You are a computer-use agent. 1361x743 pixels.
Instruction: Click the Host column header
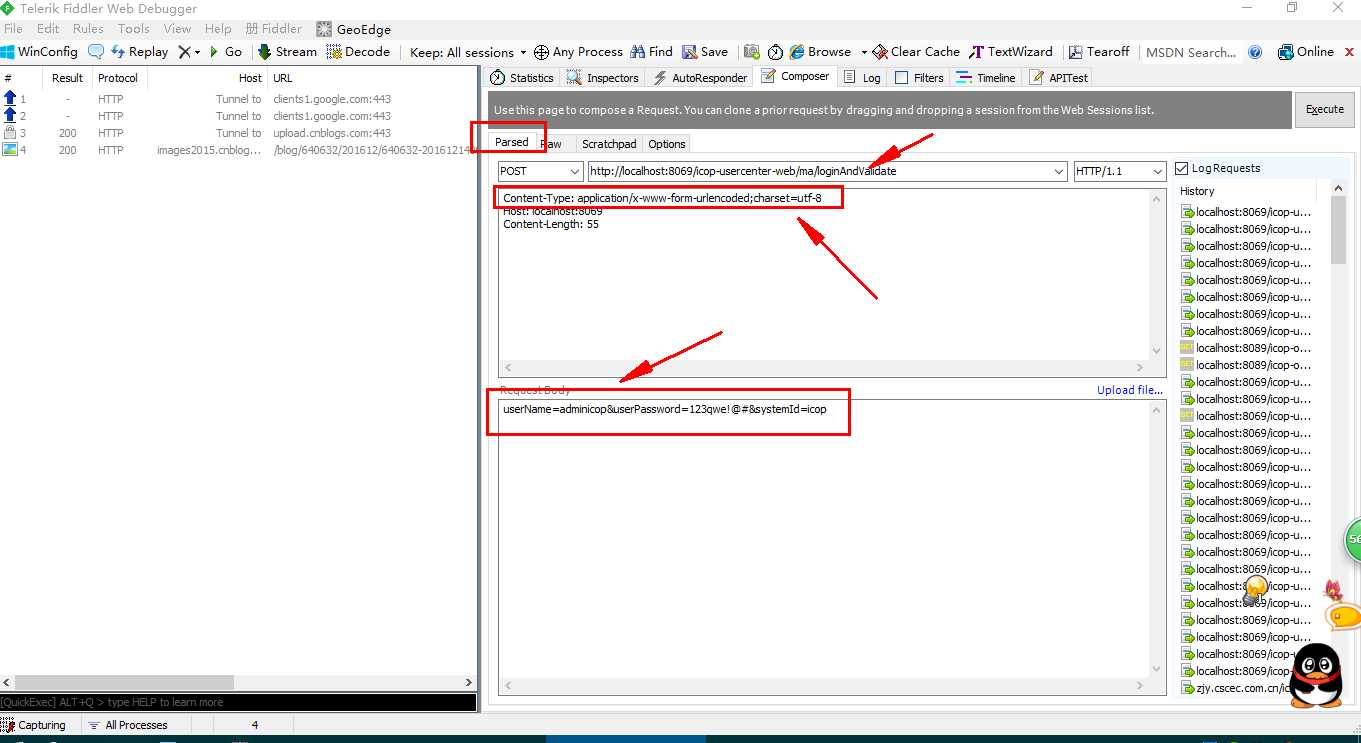point(250,77)
